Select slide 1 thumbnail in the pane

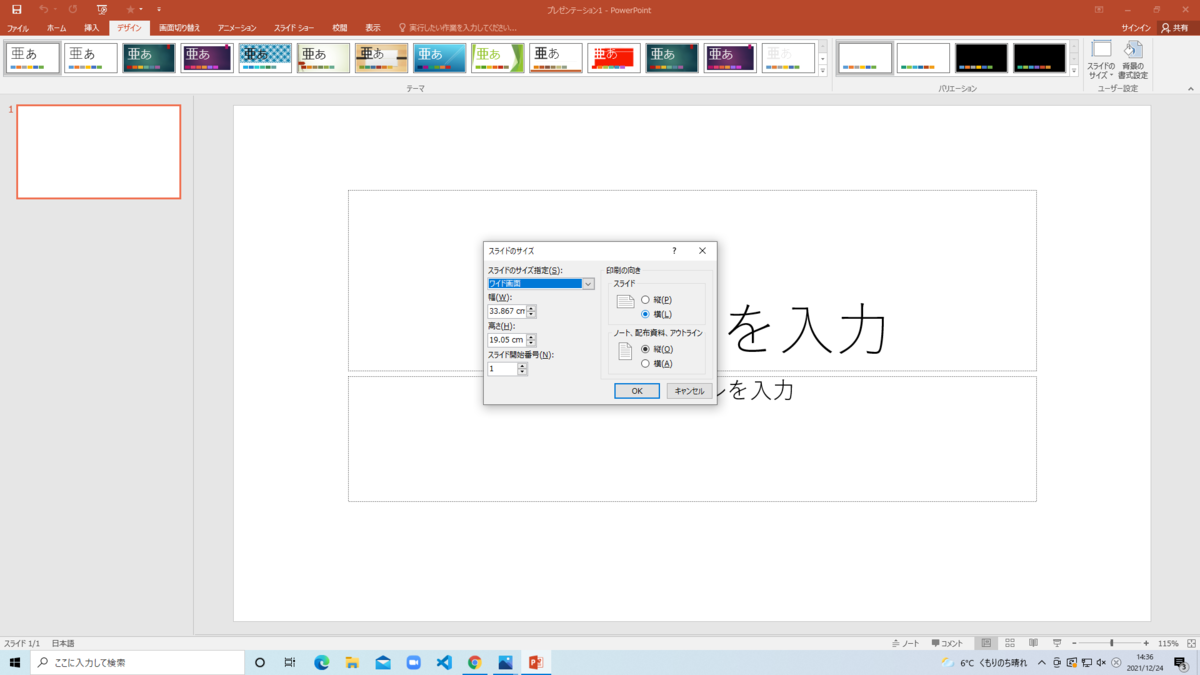click(x=97, y=151)
